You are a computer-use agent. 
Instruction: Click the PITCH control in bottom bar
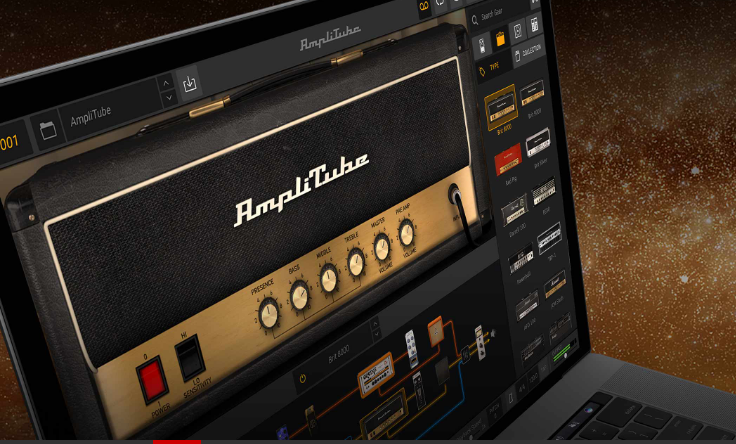[495, 411]
